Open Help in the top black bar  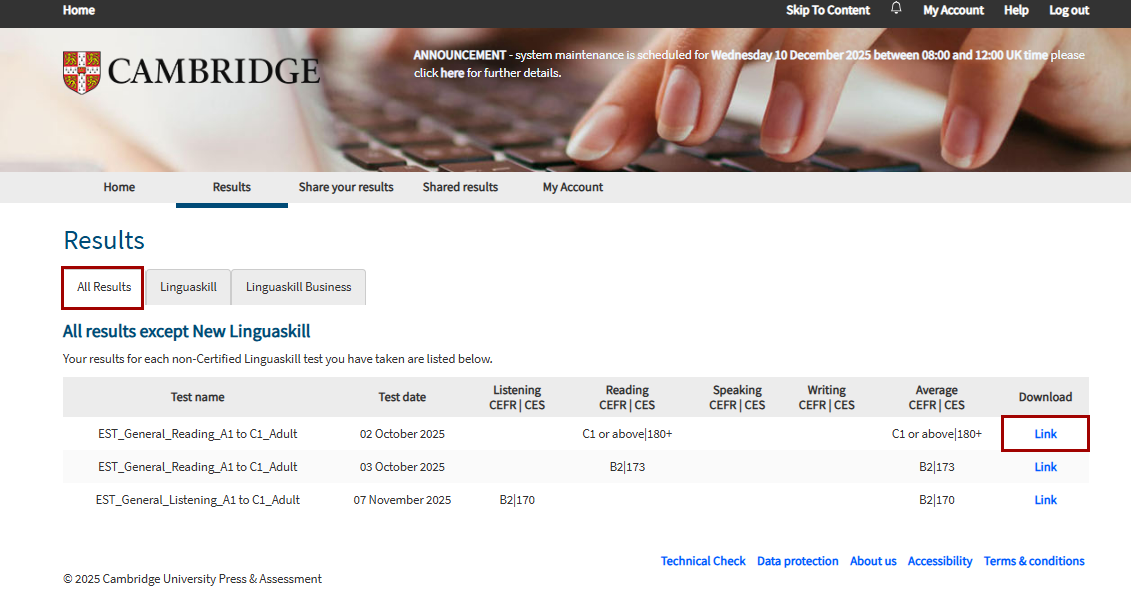(1016, 10)
